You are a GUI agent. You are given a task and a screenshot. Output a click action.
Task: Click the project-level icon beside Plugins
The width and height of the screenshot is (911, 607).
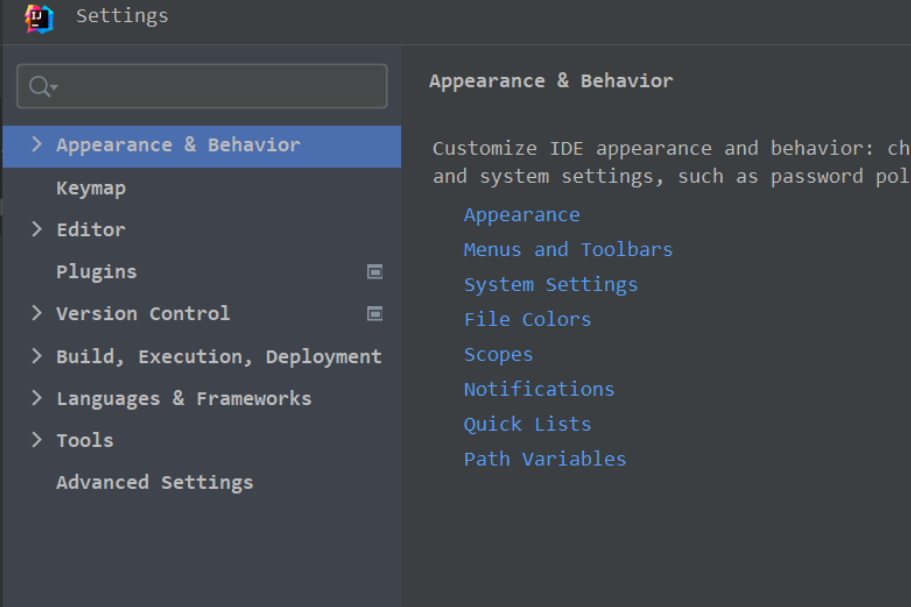(375, 271)
